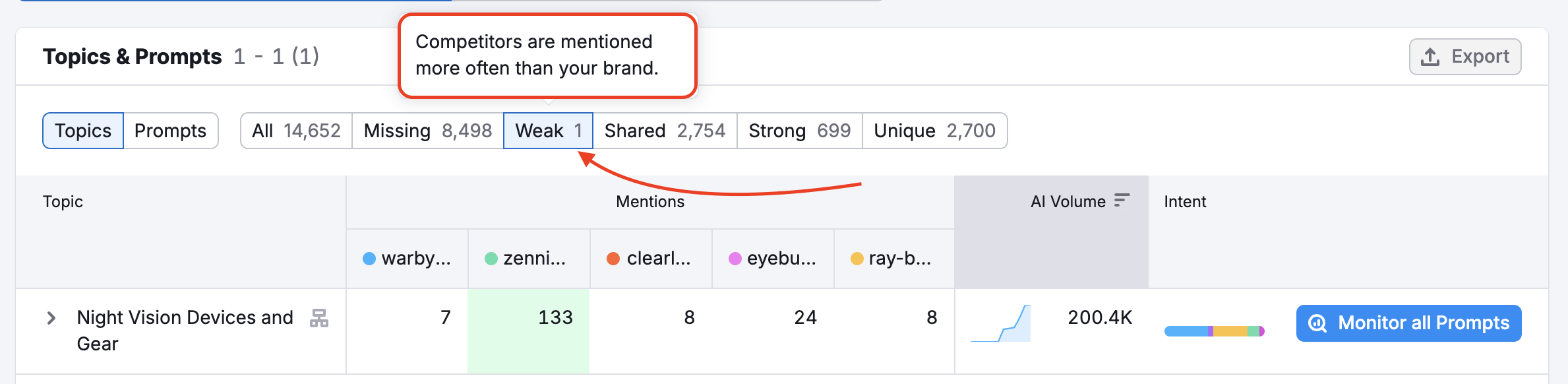Viewport: 1568px width, 384px height.
Task: Switch to the Topics view toggle
Action: point(83,131)
